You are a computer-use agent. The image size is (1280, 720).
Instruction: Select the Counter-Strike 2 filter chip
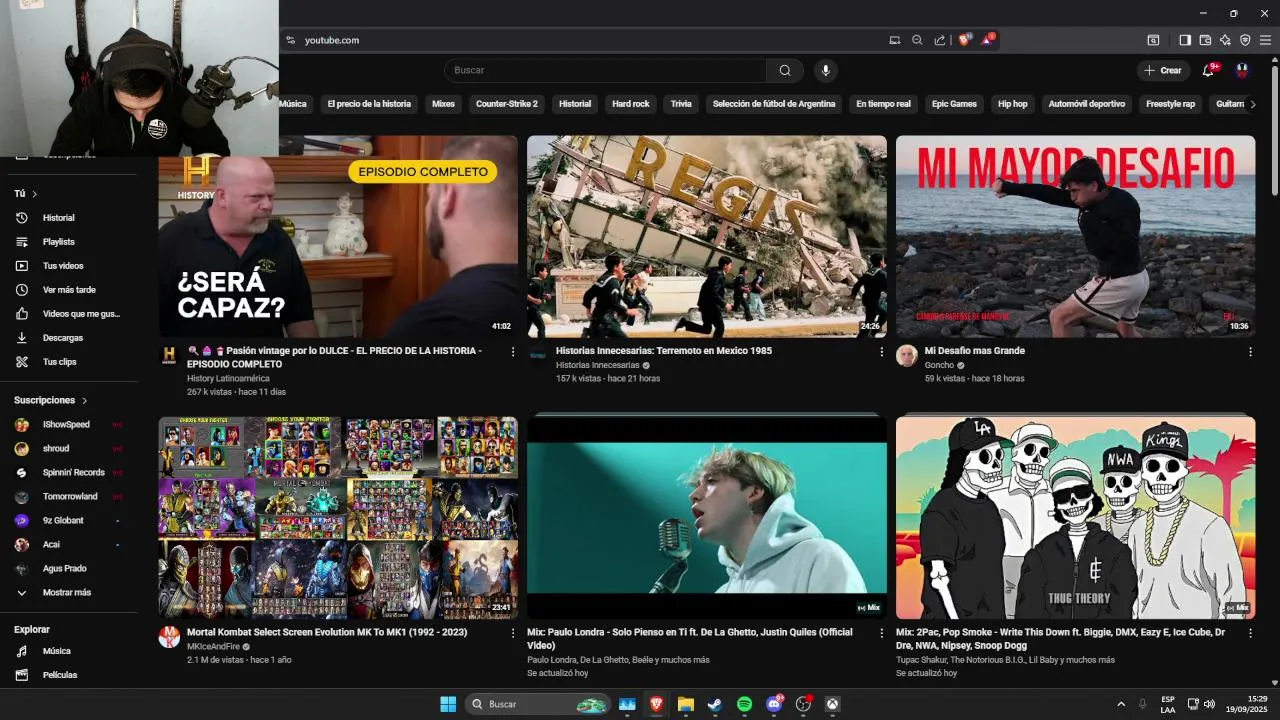coord(507,104)
